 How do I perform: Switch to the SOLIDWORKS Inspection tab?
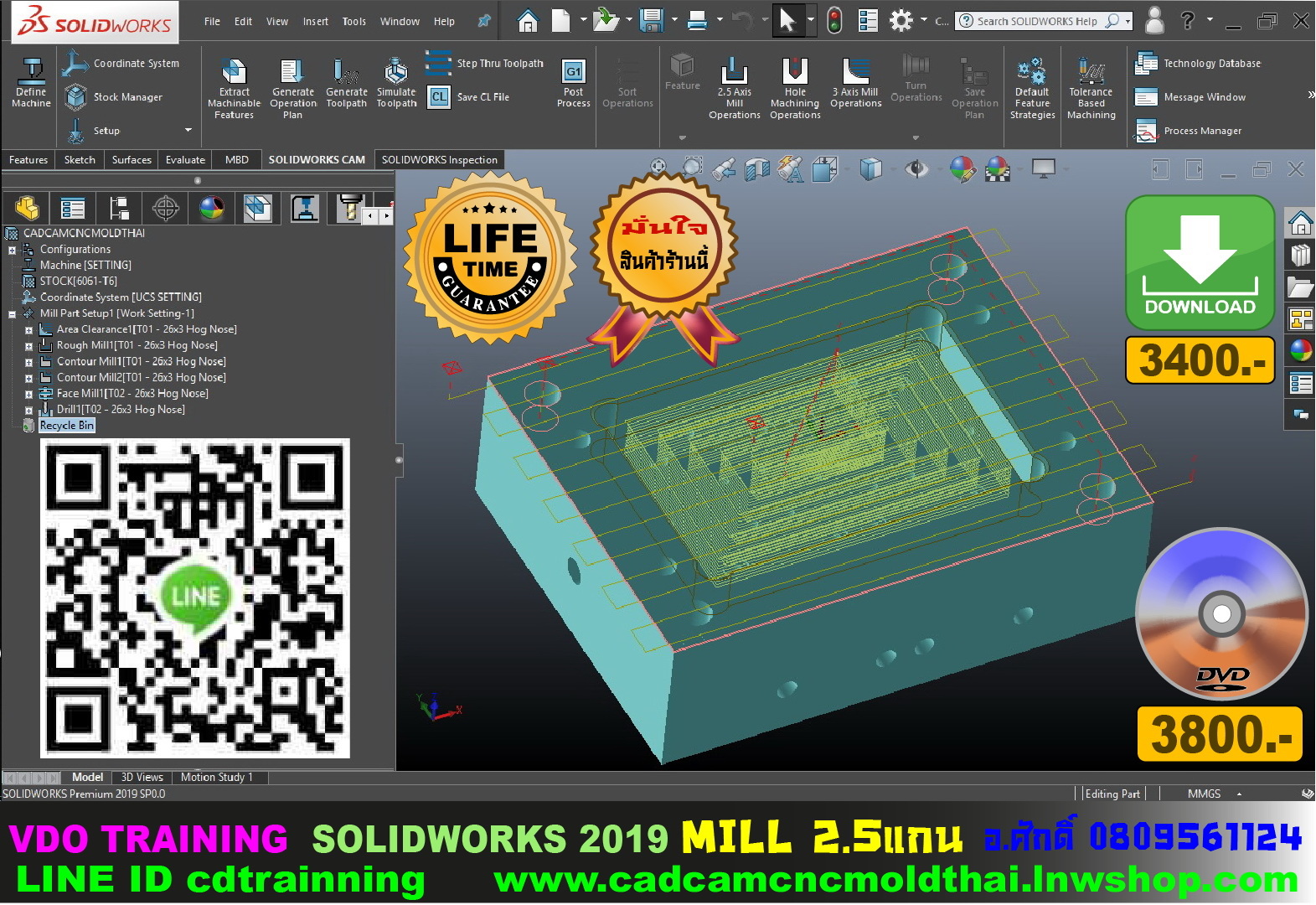click(439, 160)
